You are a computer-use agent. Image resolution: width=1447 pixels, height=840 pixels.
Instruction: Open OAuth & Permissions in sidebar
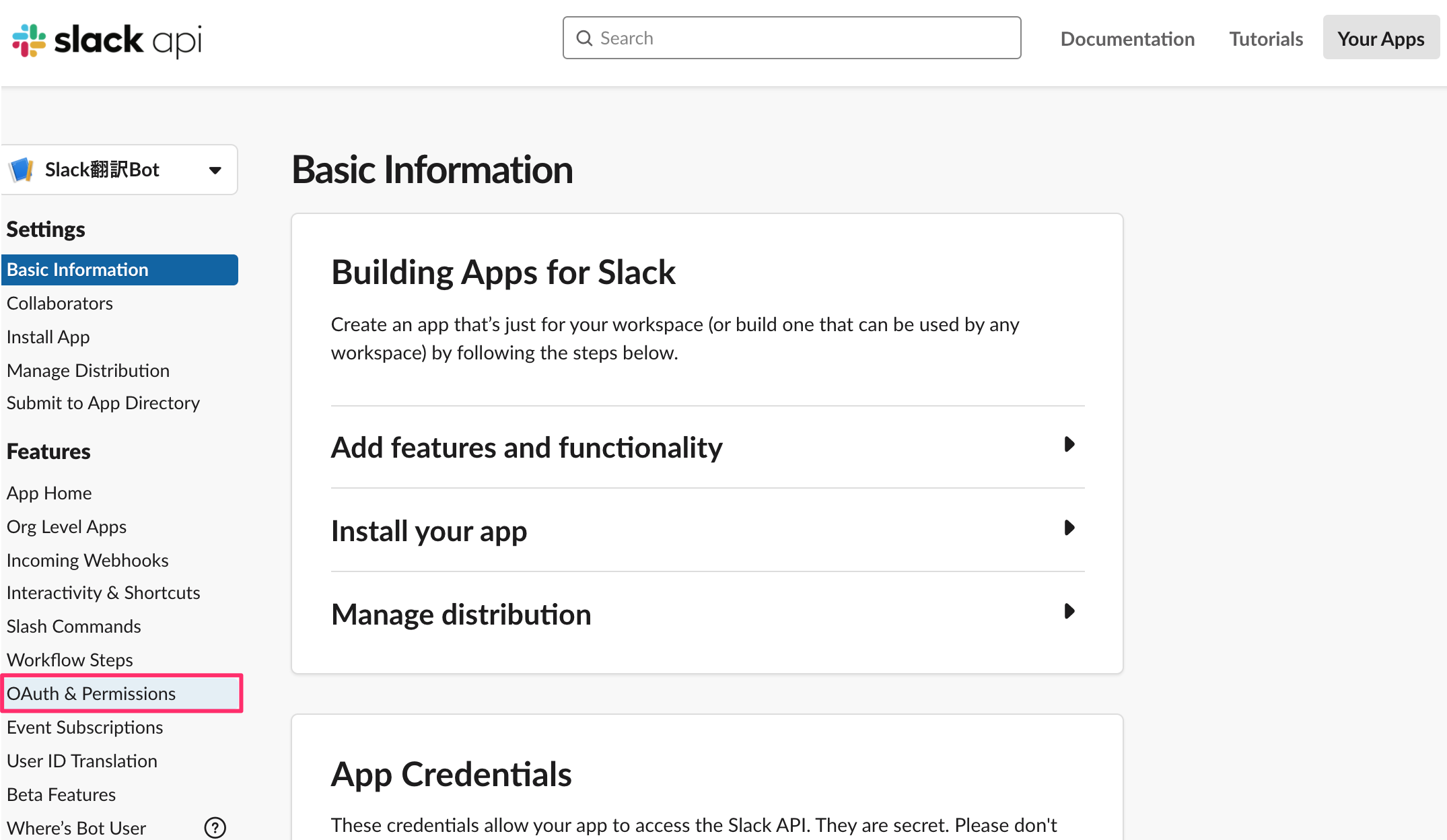[91, 693]
